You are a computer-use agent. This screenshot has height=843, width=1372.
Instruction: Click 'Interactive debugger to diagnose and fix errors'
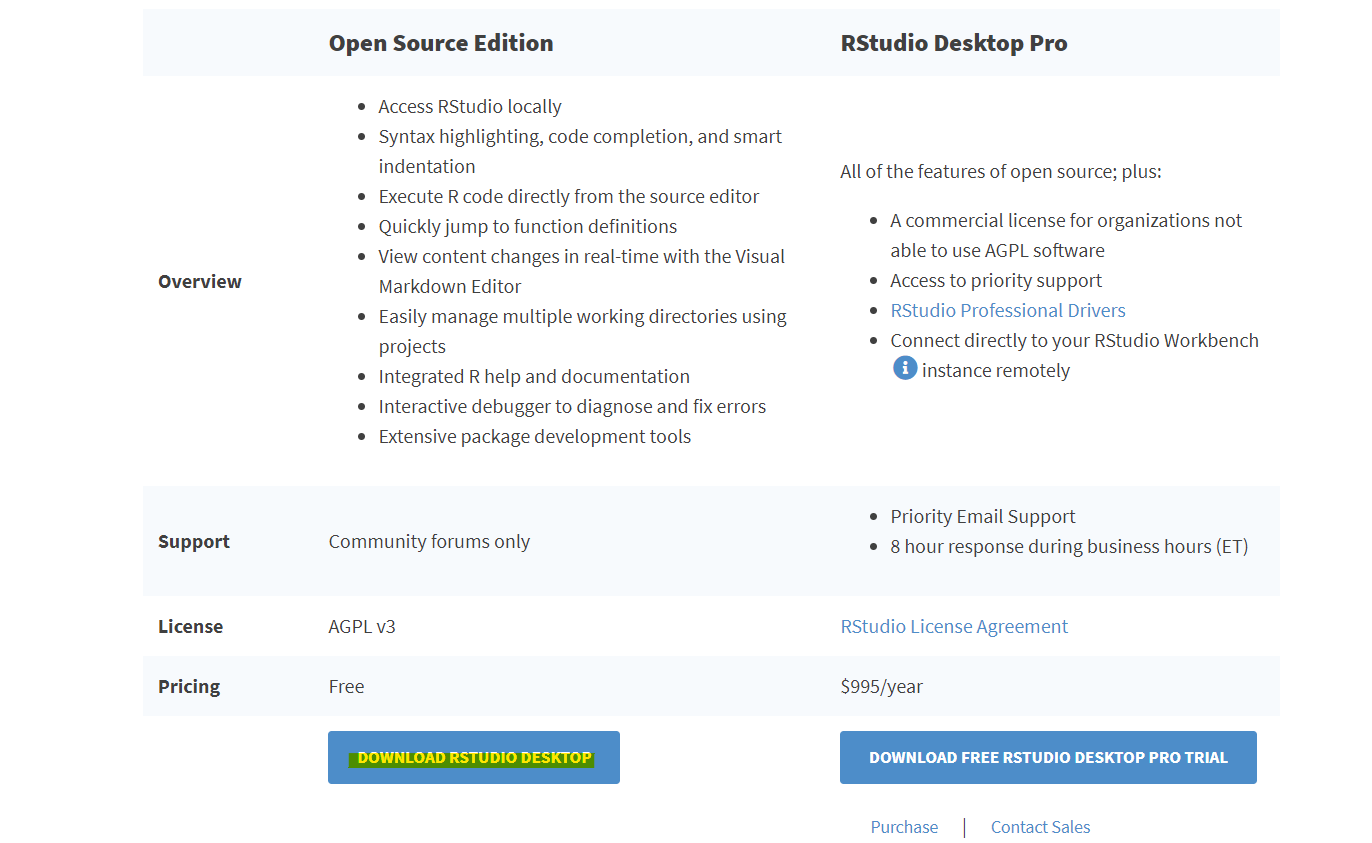[572, 406]
